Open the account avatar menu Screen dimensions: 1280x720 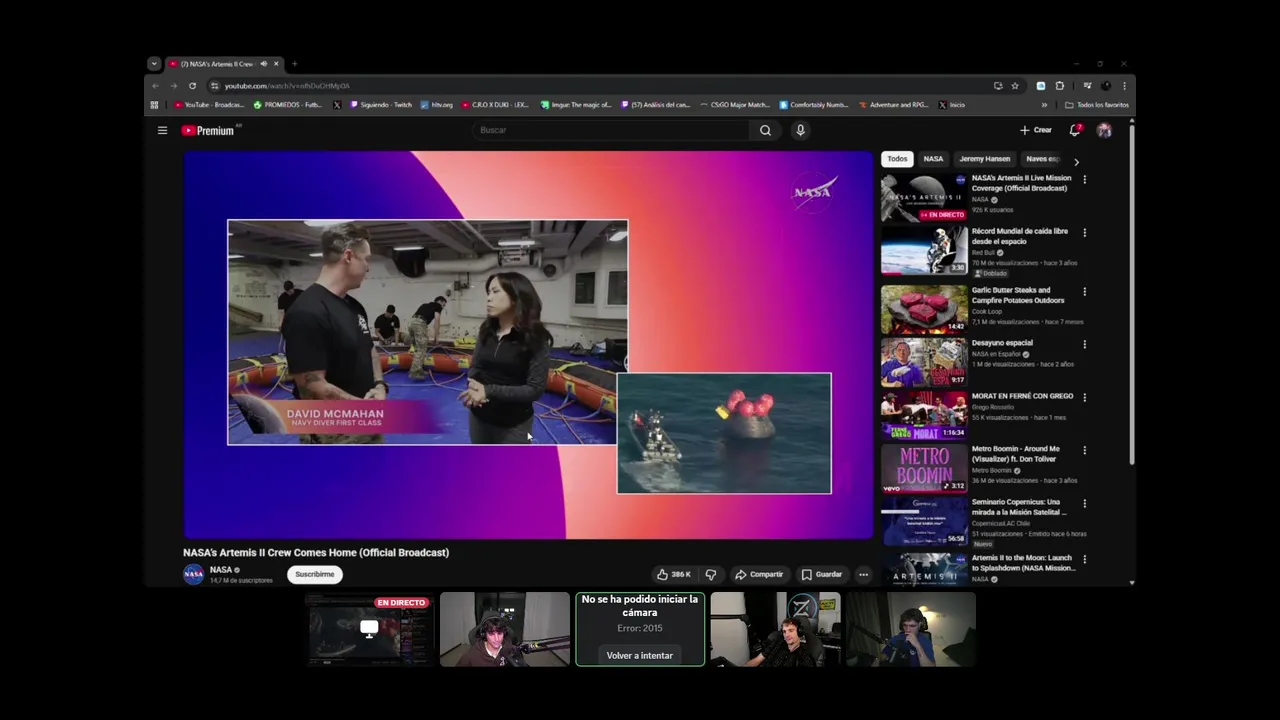coord(1104,130)
